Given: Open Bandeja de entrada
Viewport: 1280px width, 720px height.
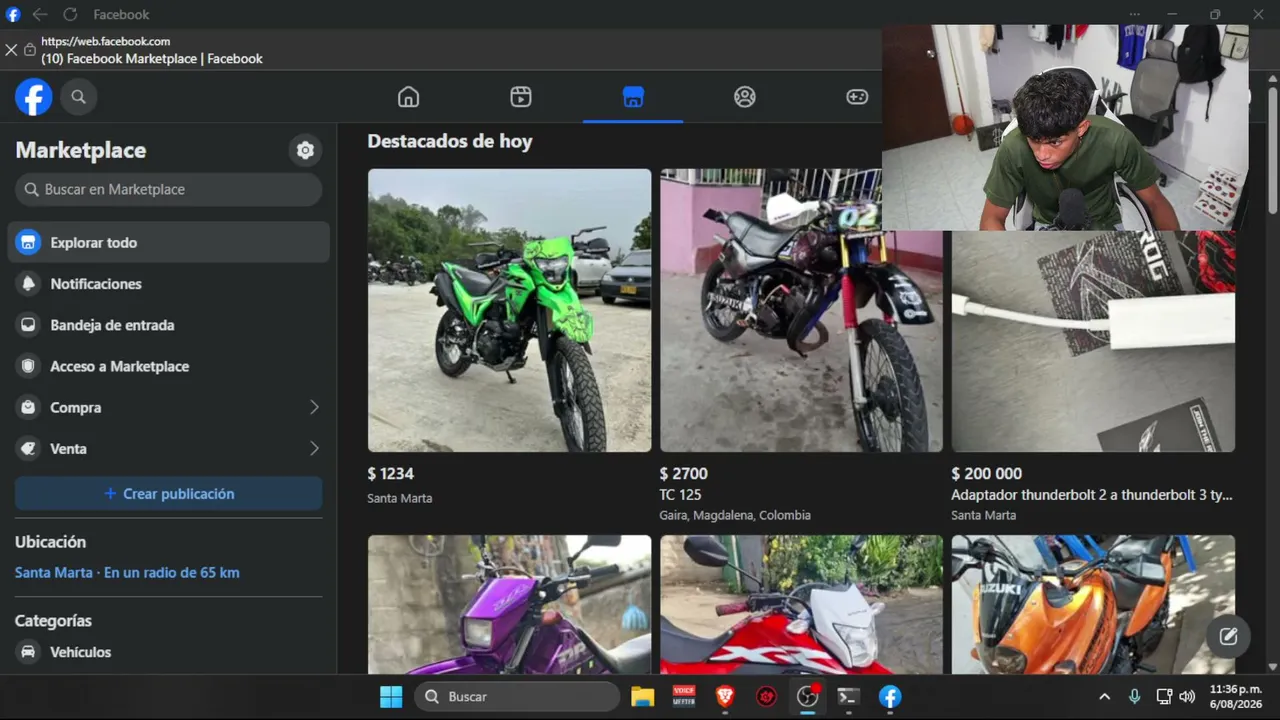Looking at the screenshot, I should [168, 325].
